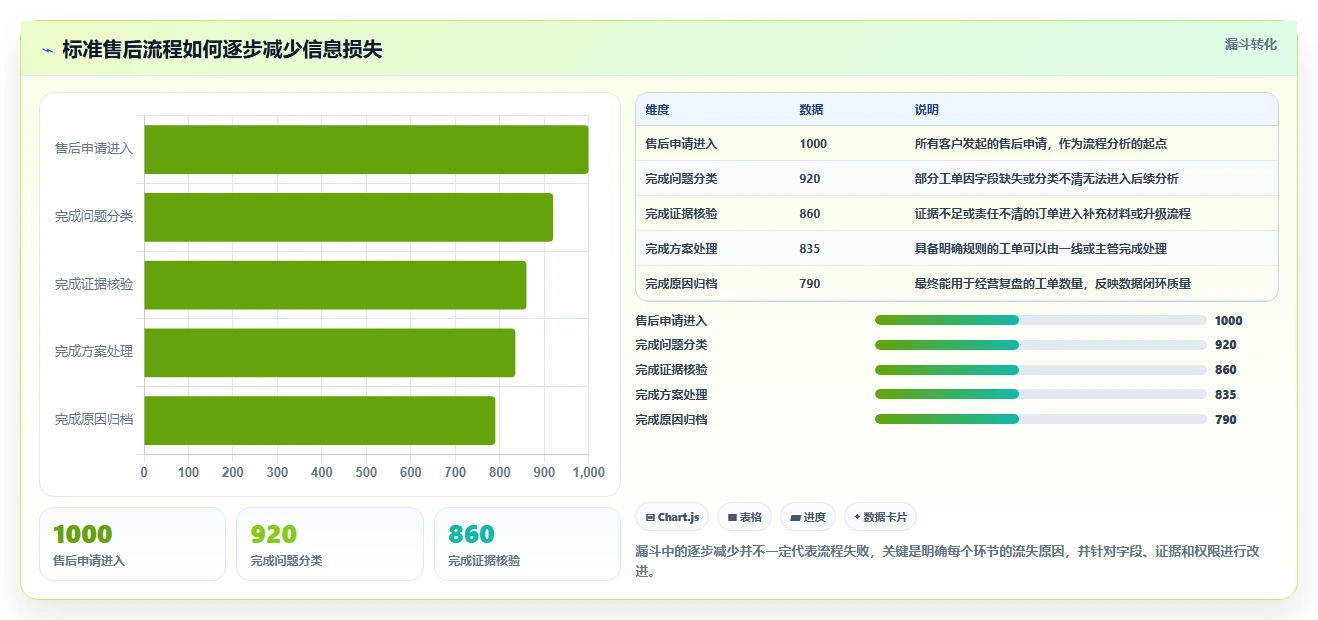The height and width of the screenshot is (620, 1318).
Task: Click the x-axis label 500
Action: click(x=366, y=472)
